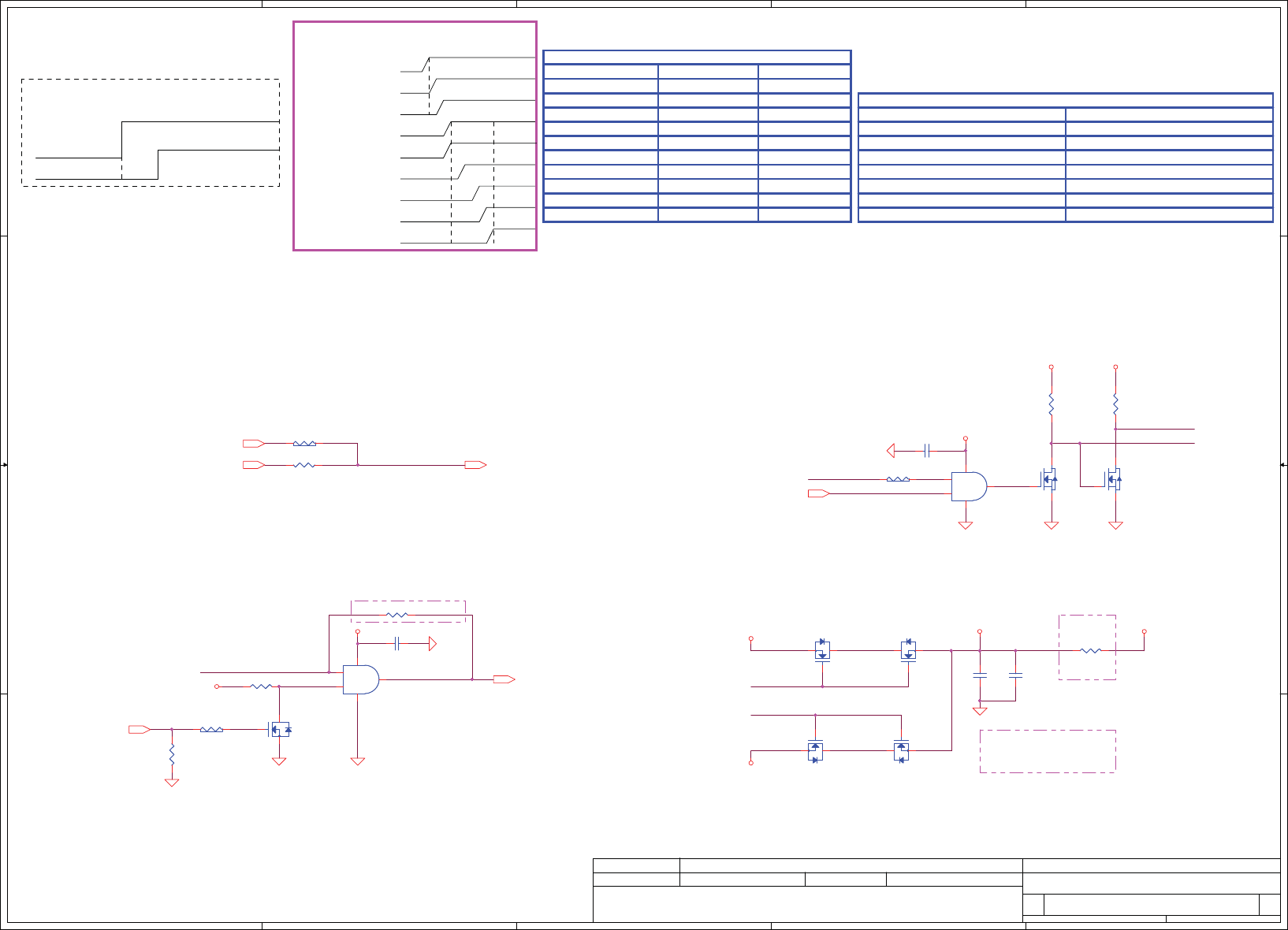Screen dimensions: 1288x930
Task: Select the series resistor before the lone MOSFET gate
Action: click(211, 730)
